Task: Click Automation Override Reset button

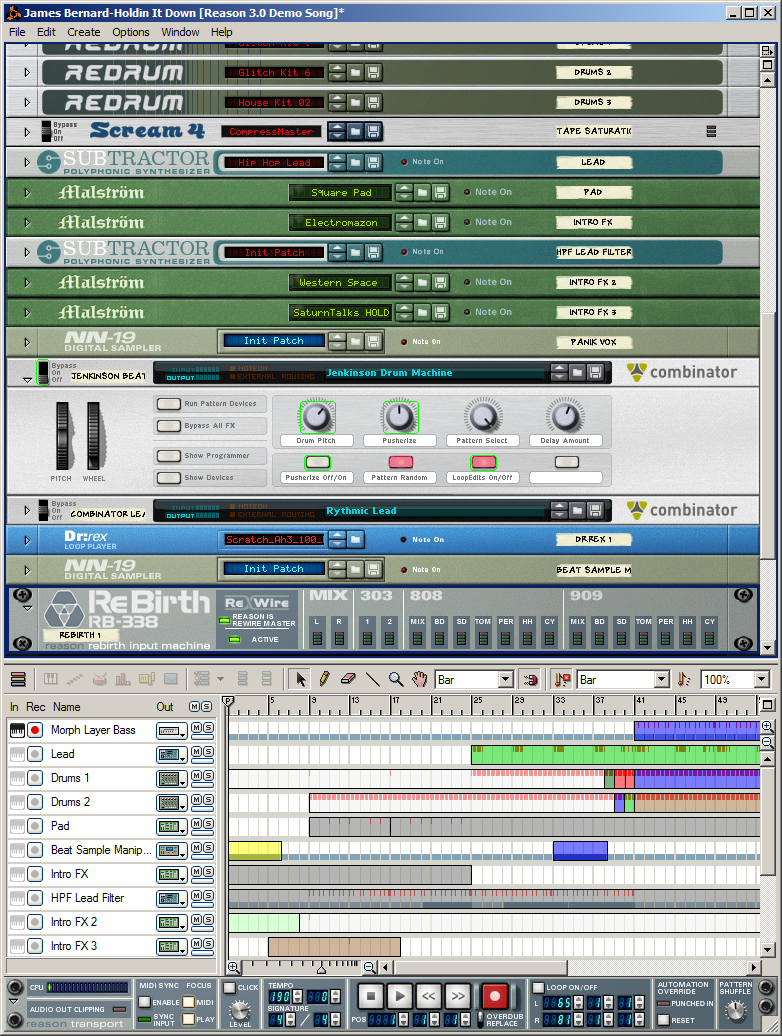Action: click(664, 1019)
